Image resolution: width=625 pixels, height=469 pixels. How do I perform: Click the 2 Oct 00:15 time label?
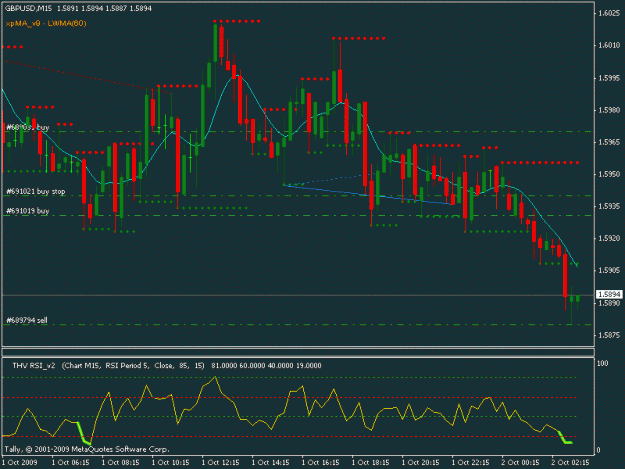coord(520,462)
